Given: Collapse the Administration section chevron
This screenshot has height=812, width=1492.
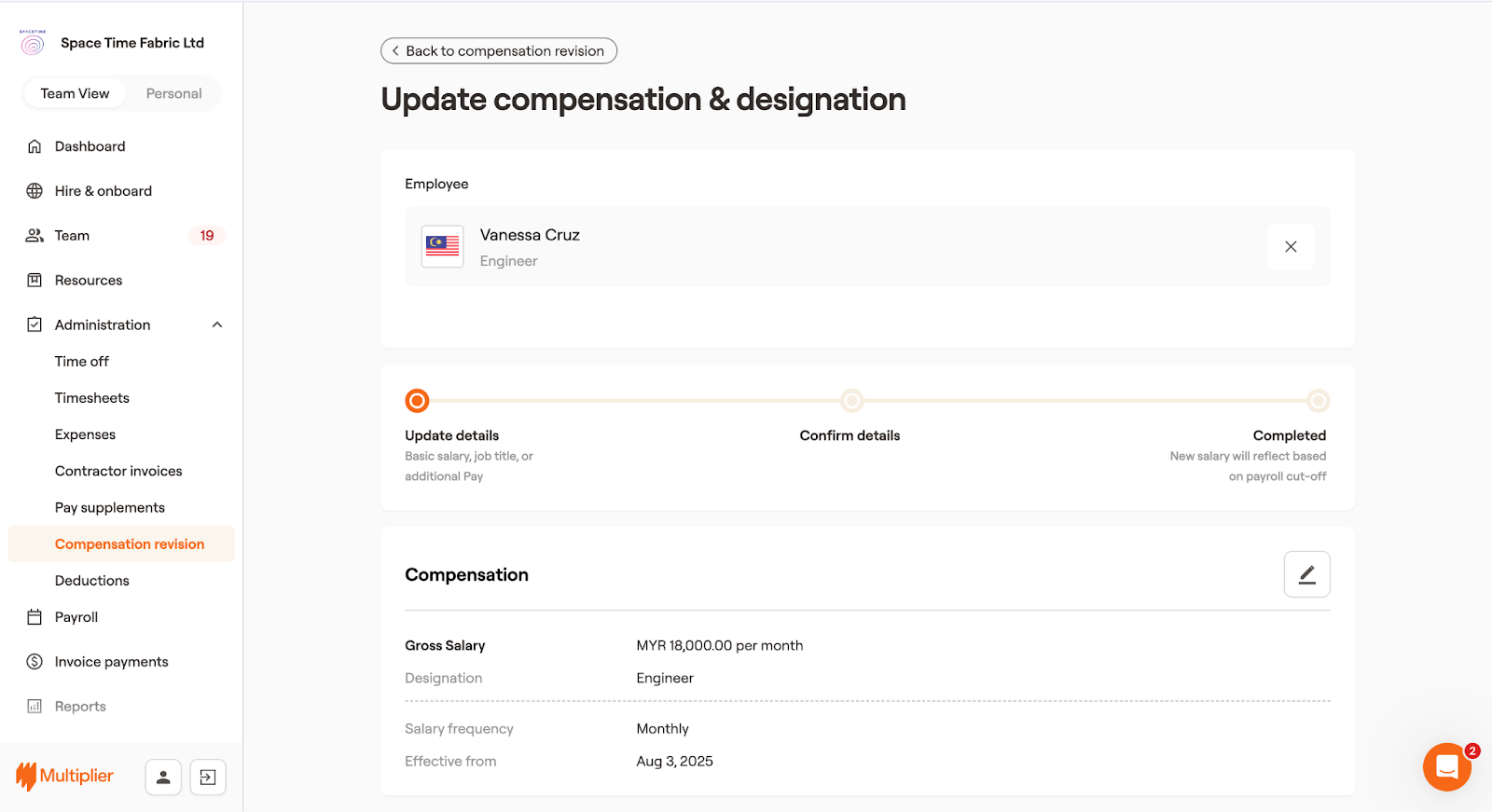Looking at the screenshot, I should pos(217,324).
